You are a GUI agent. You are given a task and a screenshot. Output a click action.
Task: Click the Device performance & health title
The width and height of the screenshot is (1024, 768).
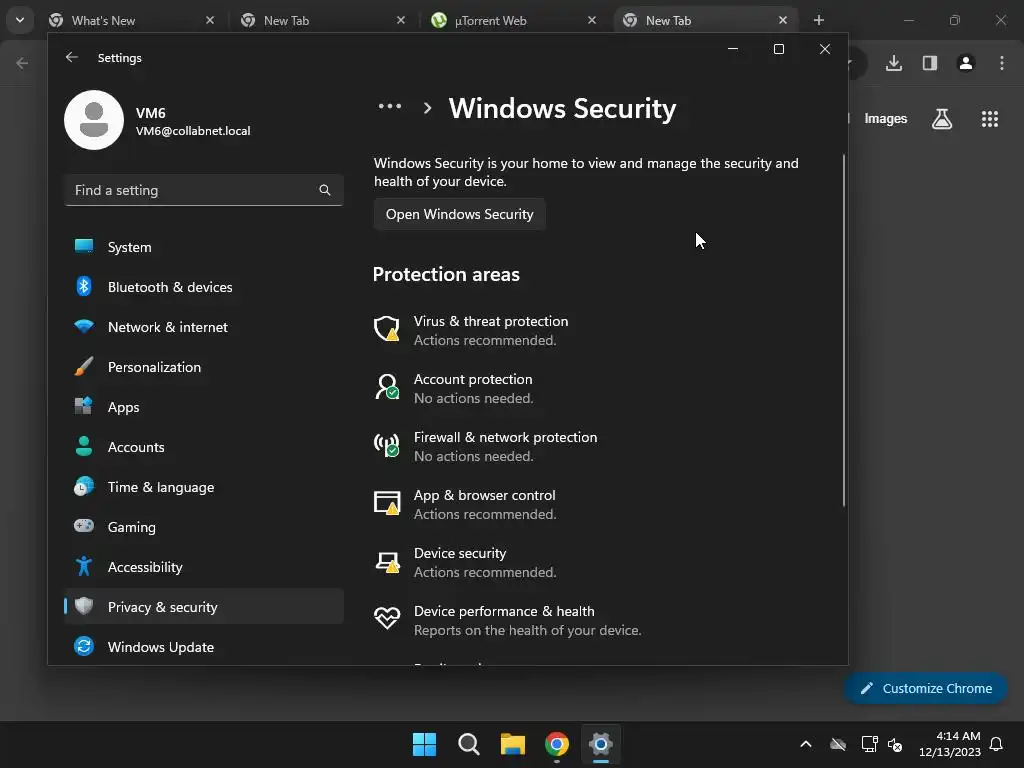click(504, 611)
